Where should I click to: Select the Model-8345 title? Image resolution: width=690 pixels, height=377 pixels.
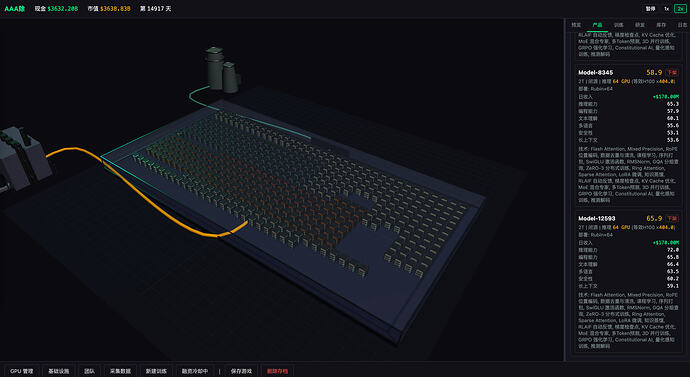[x=595, y=73]
